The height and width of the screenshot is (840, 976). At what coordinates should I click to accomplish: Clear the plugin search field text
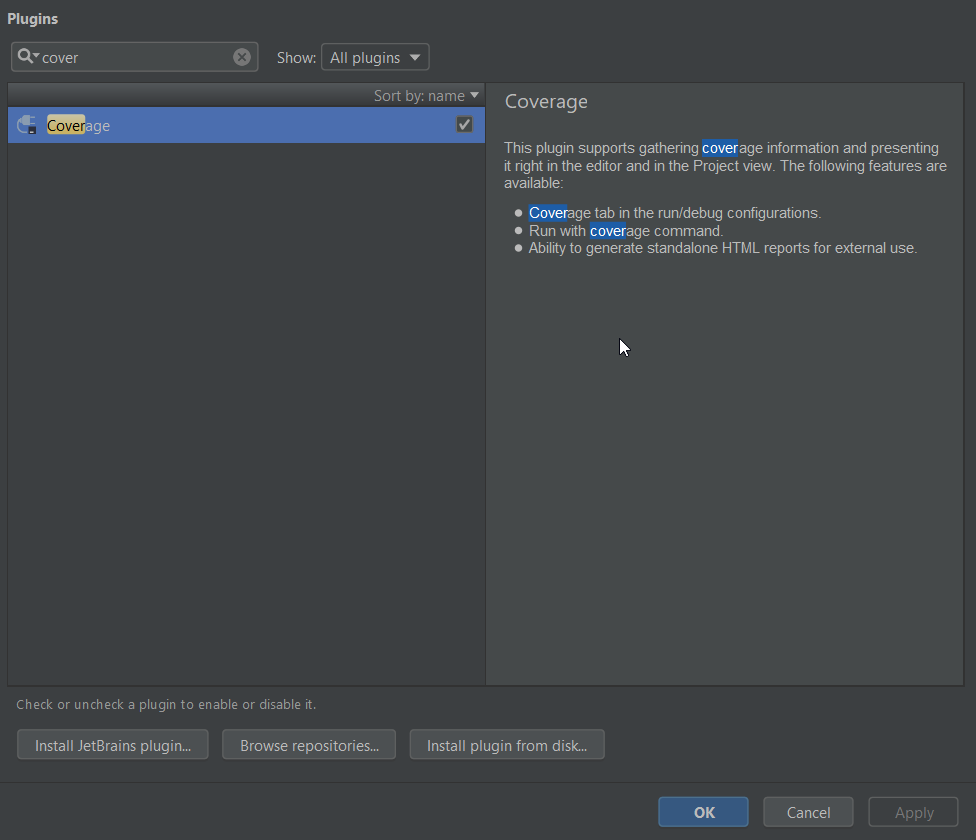242,57
